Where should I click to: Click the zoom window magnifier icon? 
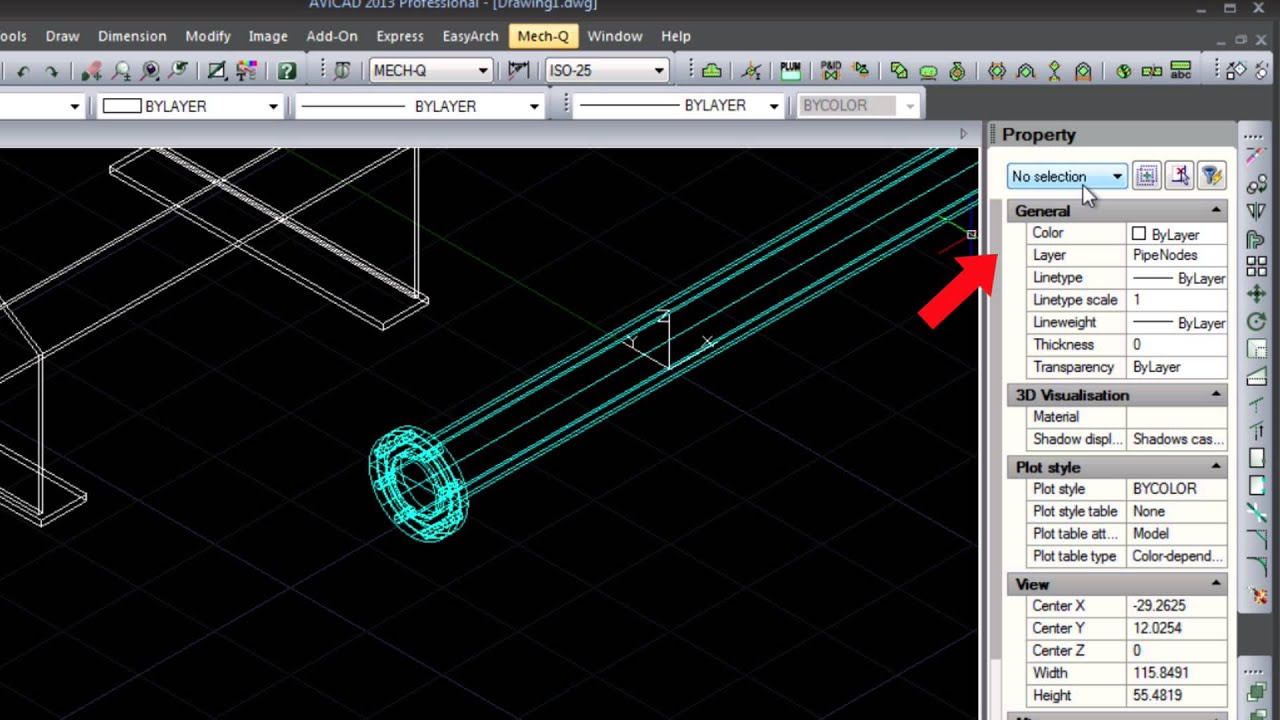(151, 71)
